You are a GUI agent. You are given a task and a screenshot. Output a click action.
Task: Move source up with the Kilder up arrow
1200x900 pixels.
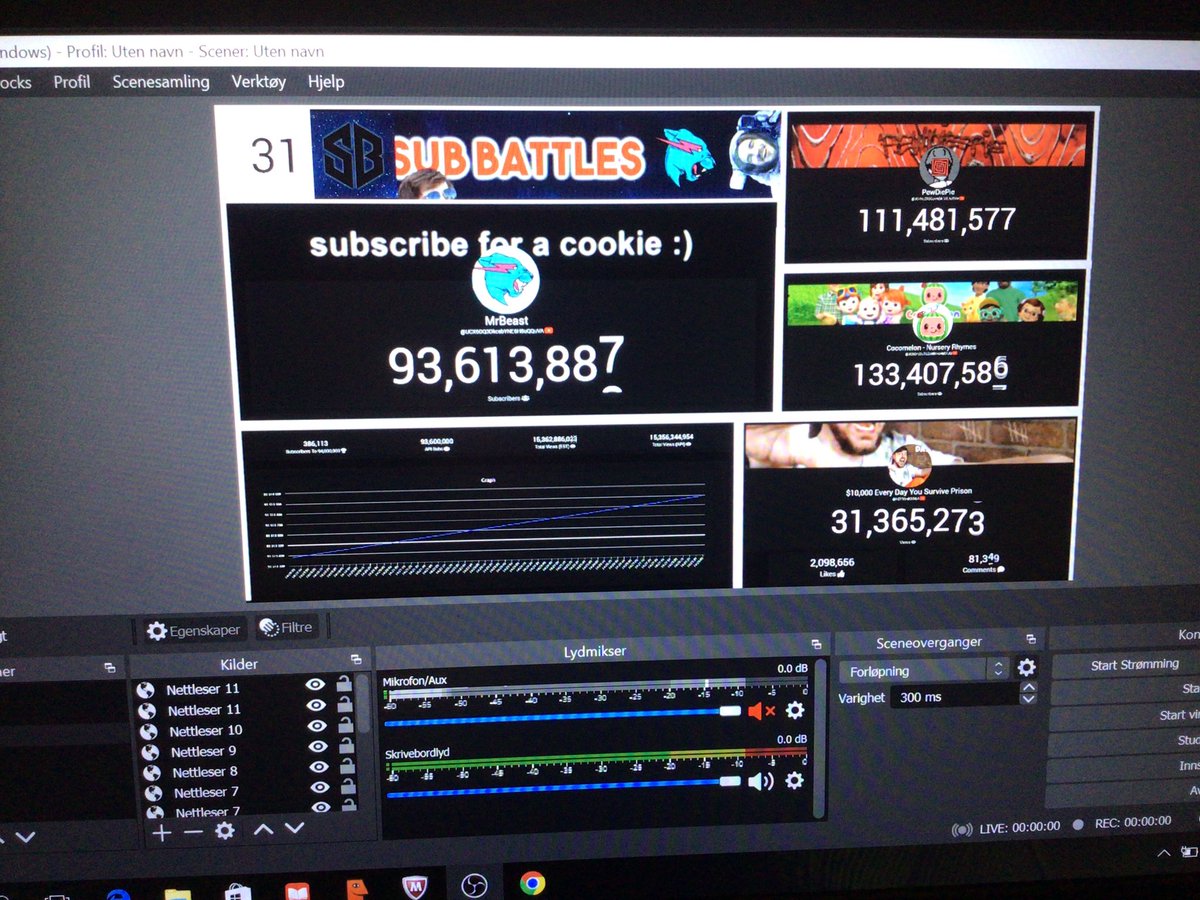click(x=262, y=829)
